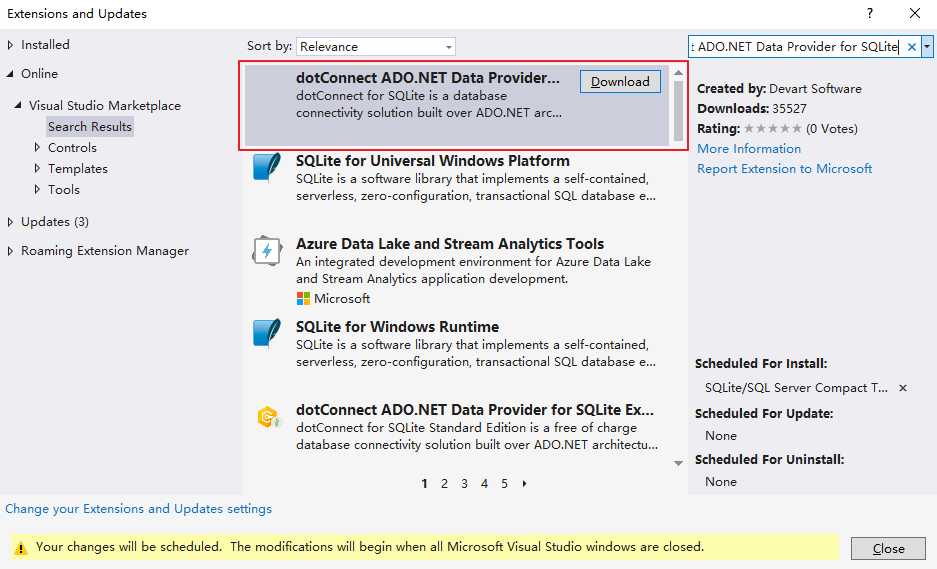
Task: Expand the Tools node
Action: pos(37,189)
